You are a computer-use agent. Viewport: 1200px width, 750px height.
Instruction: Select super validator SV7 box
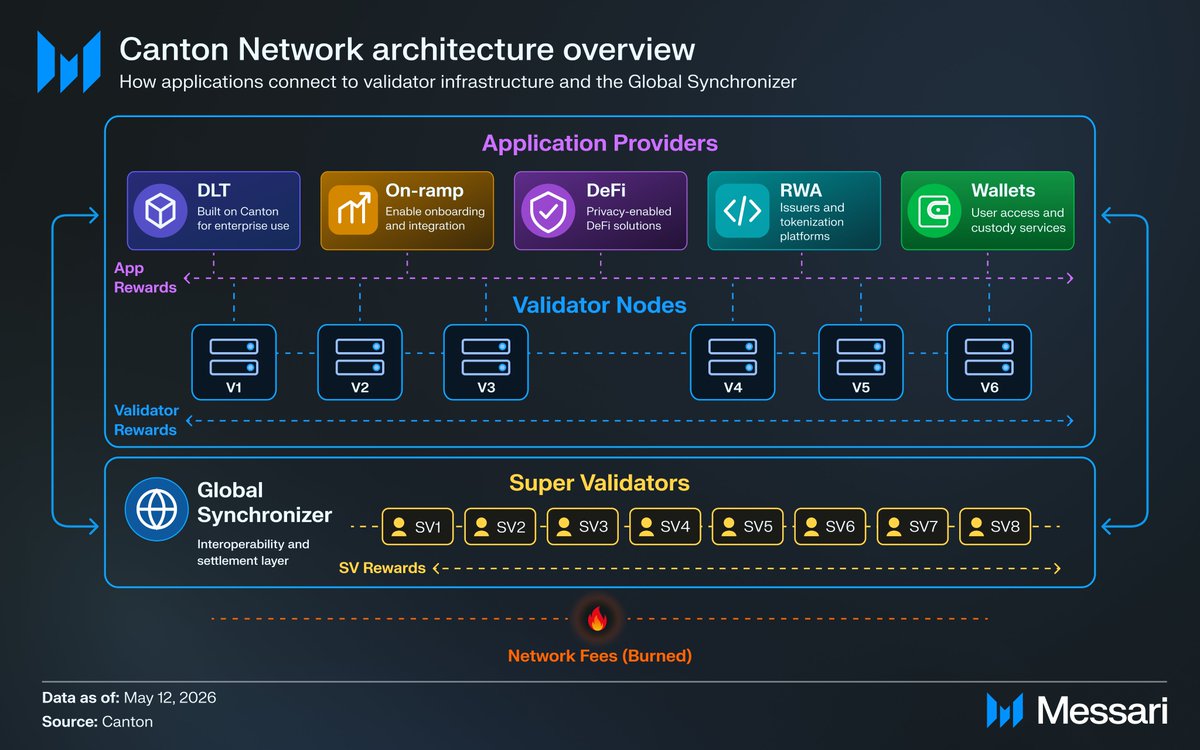[x=913, y=527]
